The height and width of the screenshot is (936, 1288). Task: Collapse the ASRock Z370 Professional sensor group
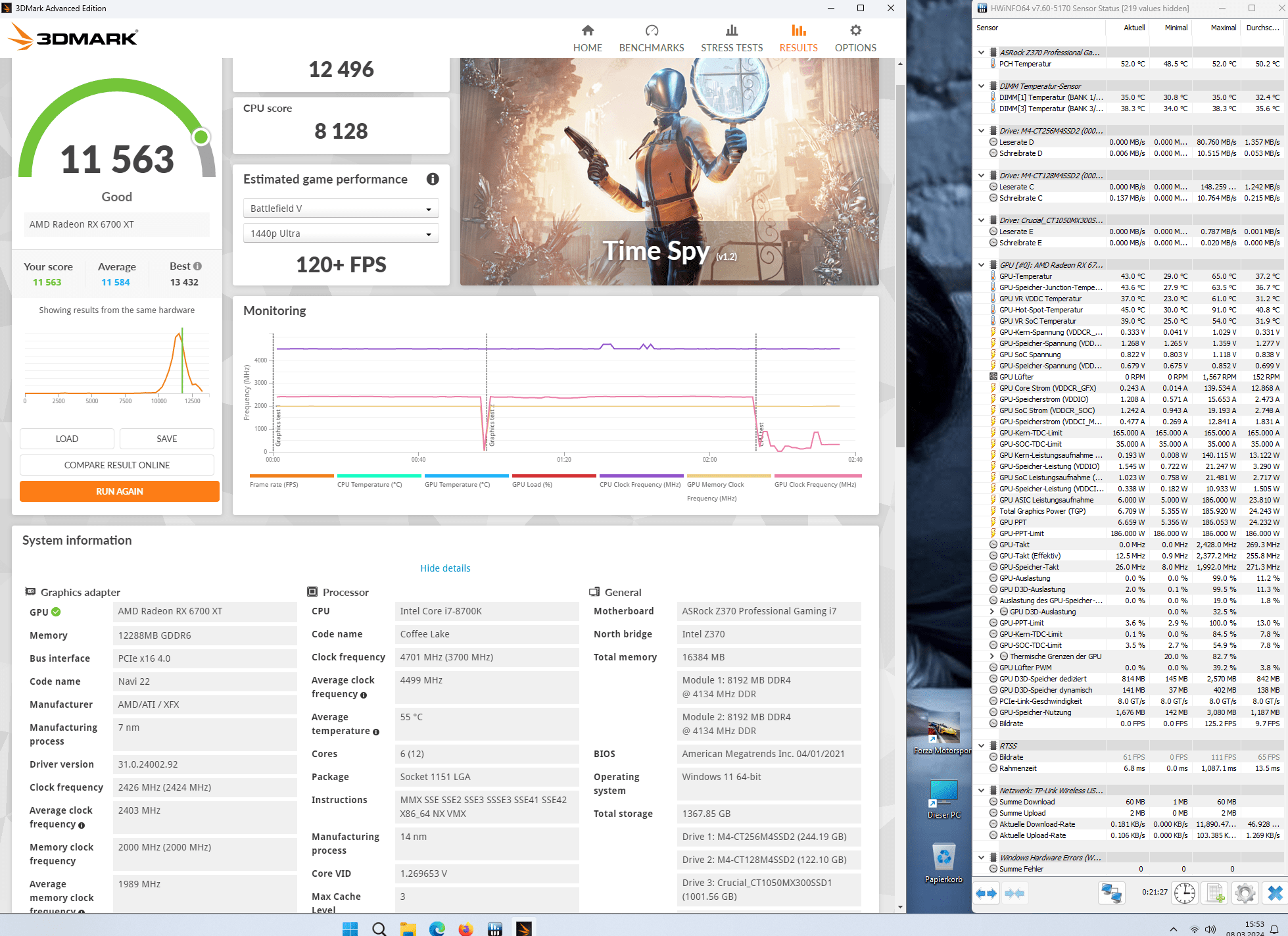pyautogui.click(x=982, y=53)
